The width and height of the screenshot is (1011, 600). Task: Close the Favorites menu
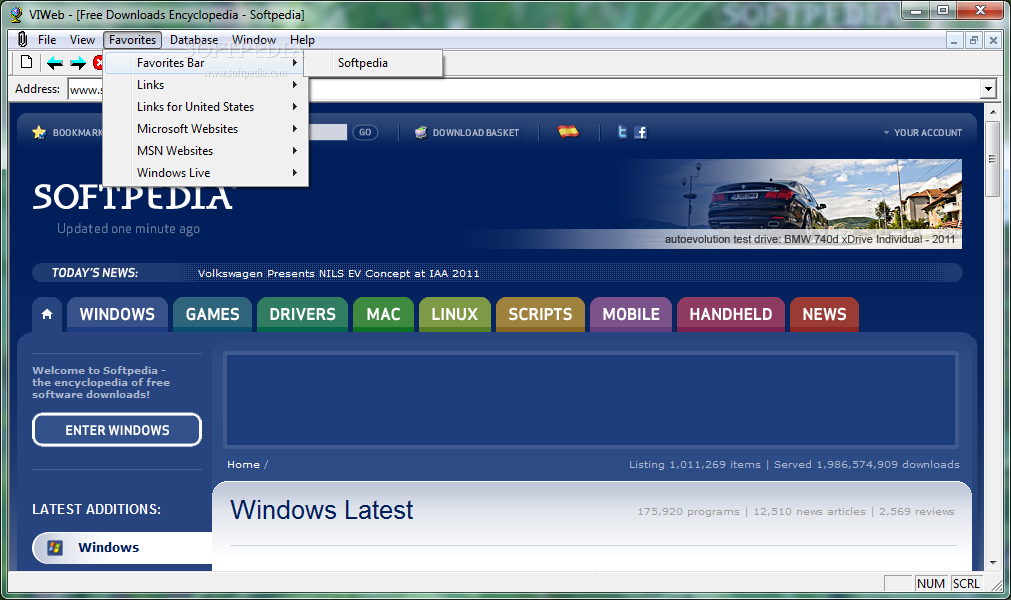tap(132, 39)
